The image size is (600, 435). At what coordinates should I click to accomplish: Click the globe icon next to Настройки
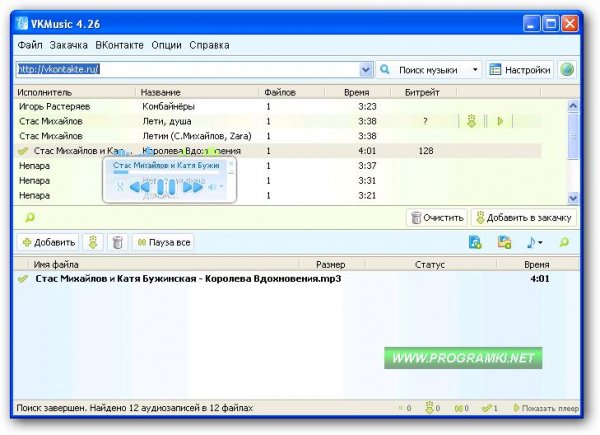click(x=567, y=70)
